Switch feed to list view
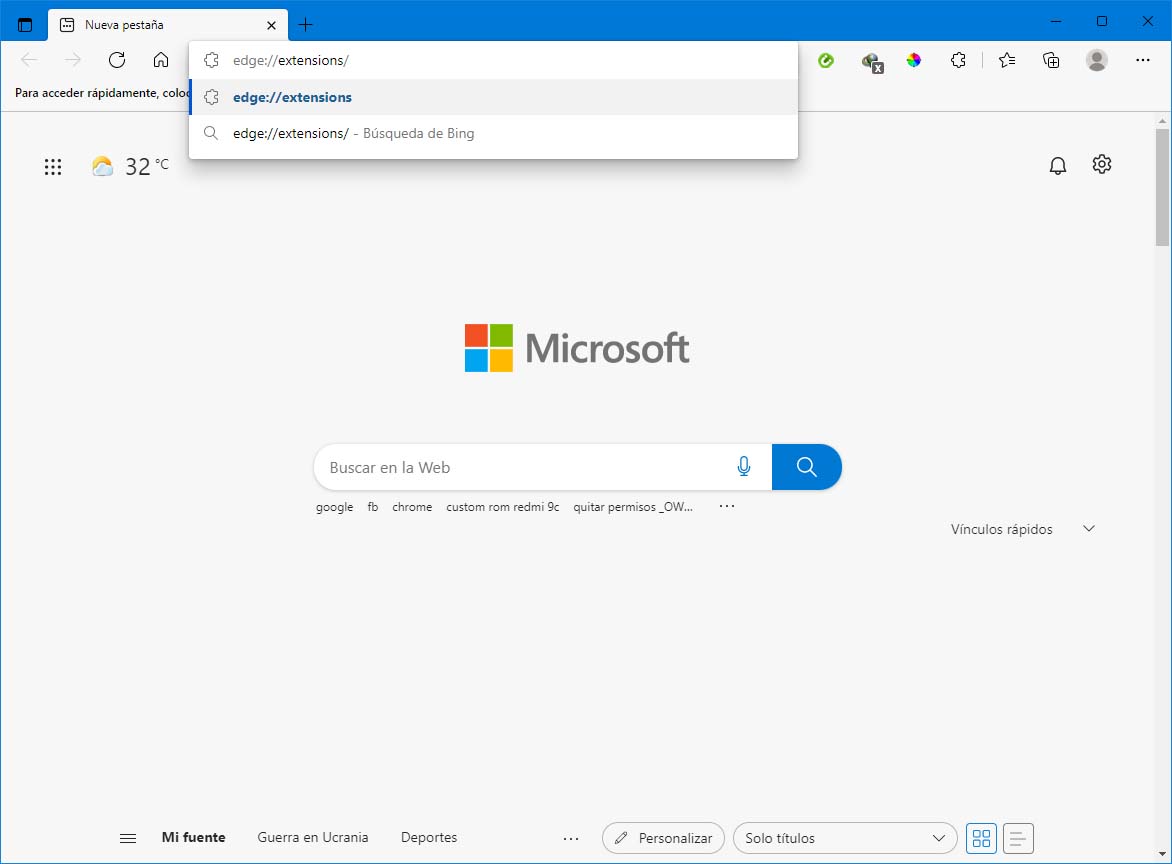 pyautogui.click(x=1018, y=838)
